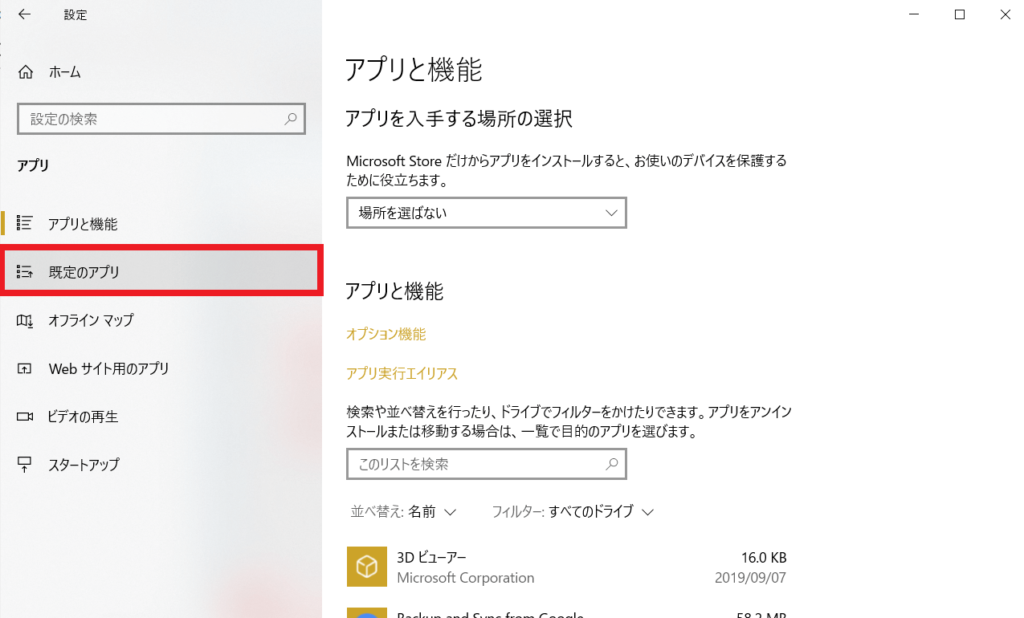Click the magnifier icon in the app list search box
The width and height of the screenshot is (1024, 618).
click(612, 464)
